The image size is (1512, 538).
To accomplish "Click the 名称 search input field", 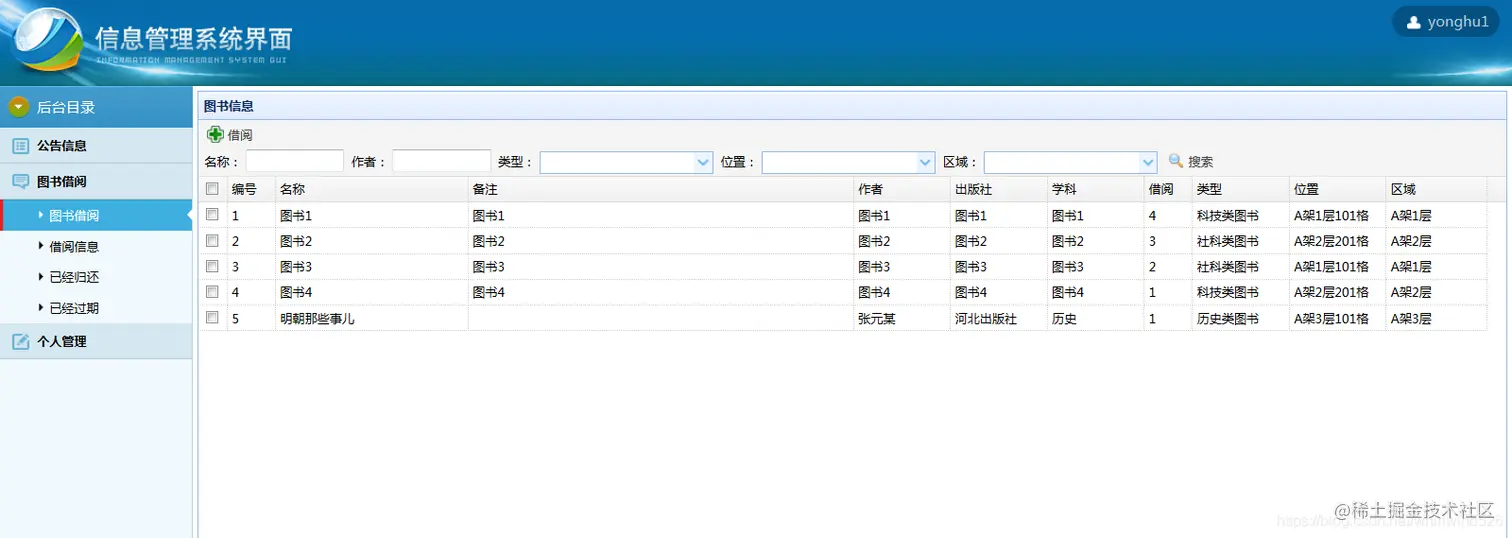I will [x=295, y=161].
